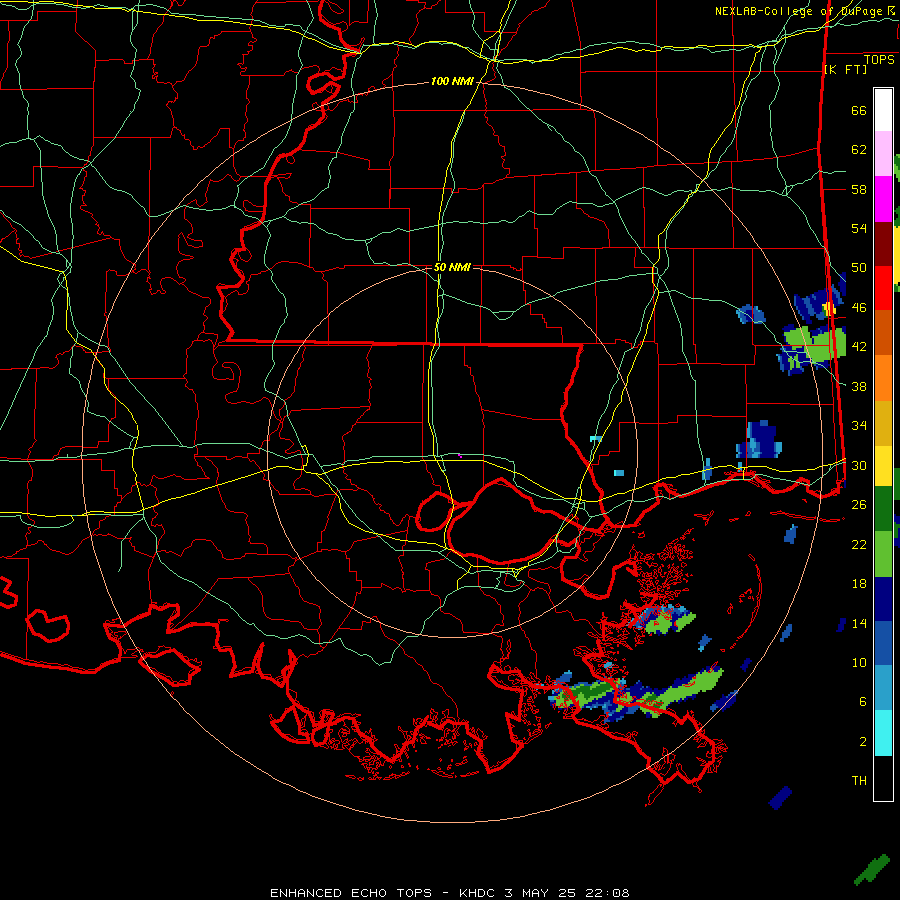This screenshot has width=900, height=900.
Task: Click the gold legend swatch
Action: pyautogui.click(x=883, y=423)
